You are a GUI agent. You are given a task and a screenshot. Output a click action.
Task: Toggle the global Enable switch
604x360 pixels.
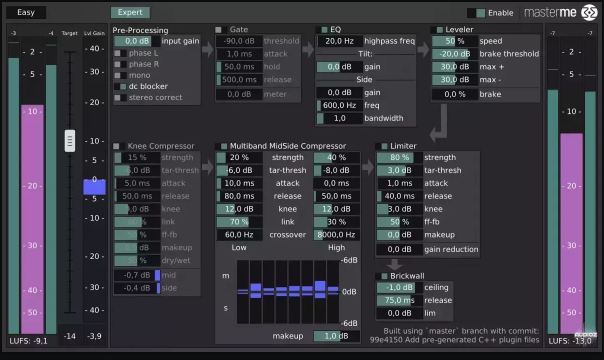coord(476,13)
